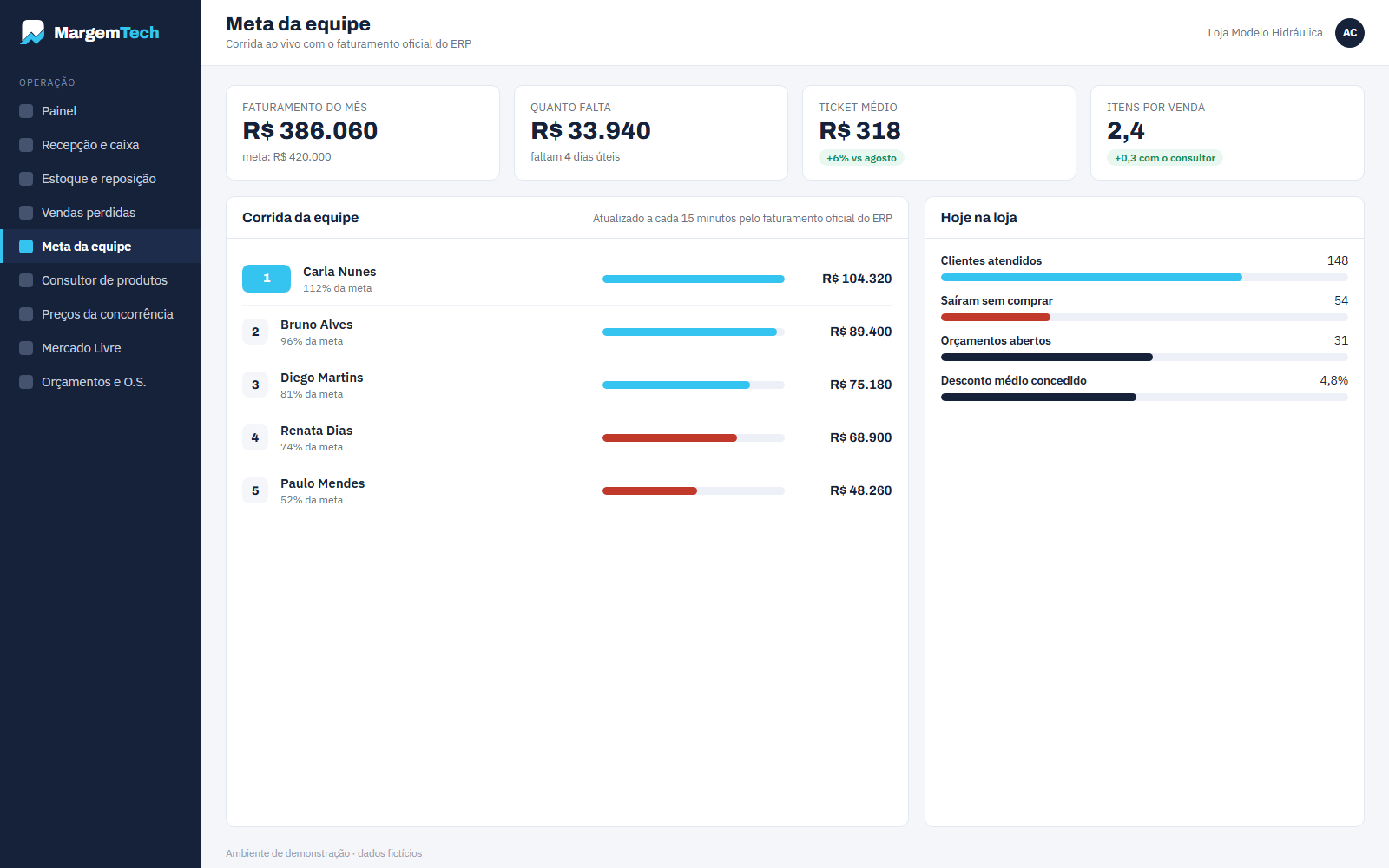Select the name Paulo Mendes
This screenshot has height=868, width=1389.
pos(322,483)
